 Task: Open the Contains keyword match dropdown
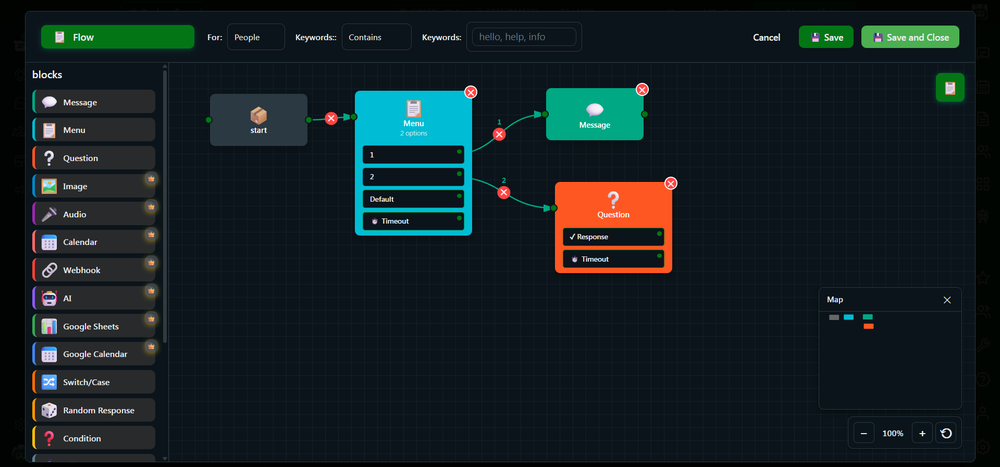[376, 37]
